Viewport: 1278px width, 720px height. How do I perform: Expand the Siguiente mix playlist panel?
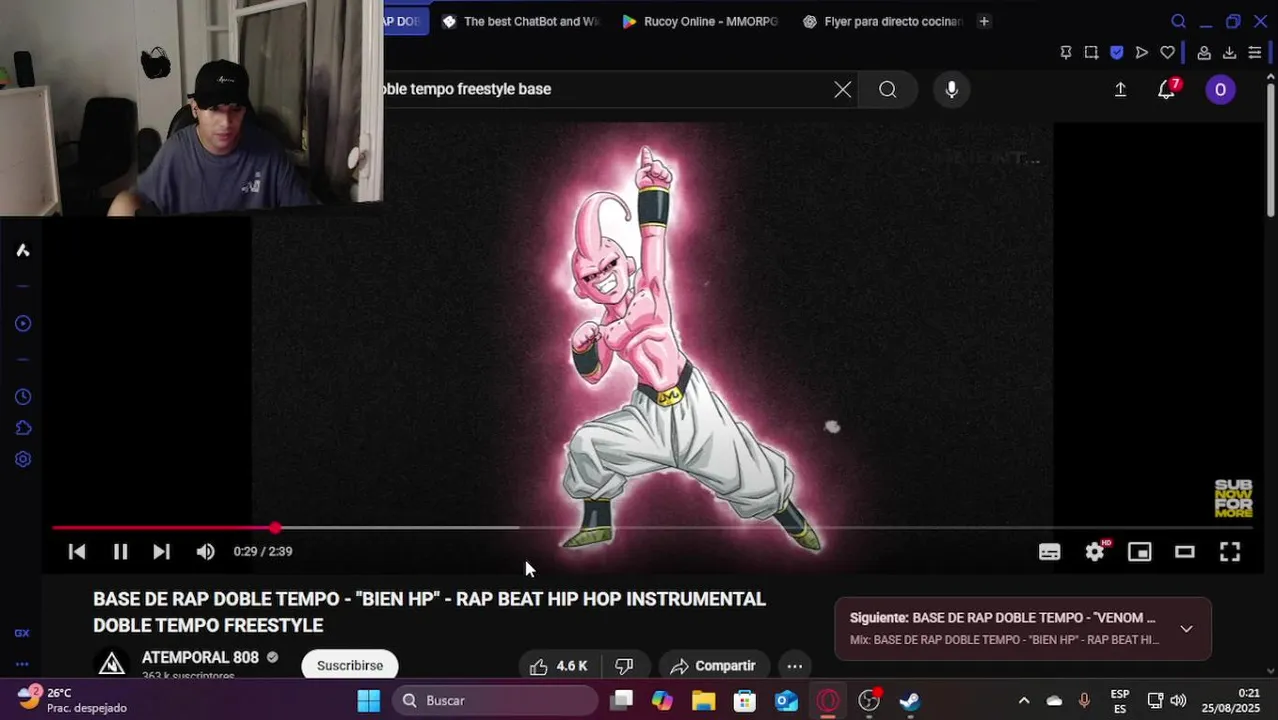(1186, 629)
